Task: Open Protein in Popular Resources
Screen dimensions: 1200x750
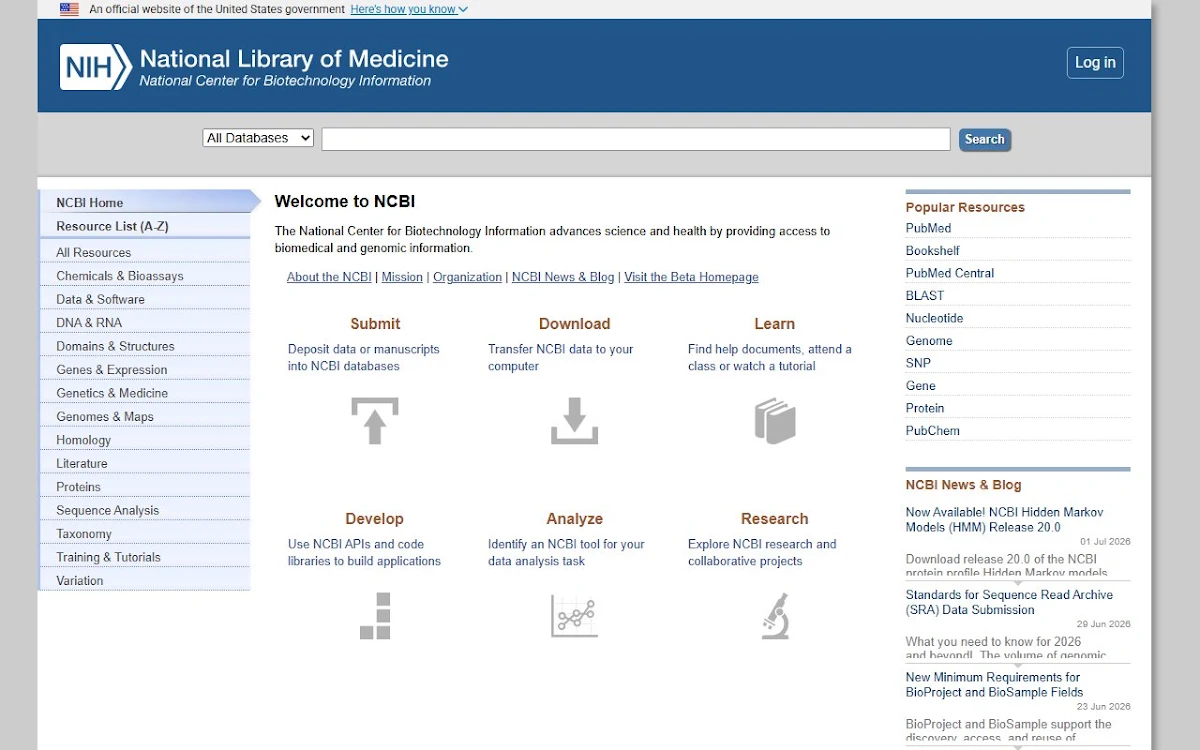Action: click(925, 408)
